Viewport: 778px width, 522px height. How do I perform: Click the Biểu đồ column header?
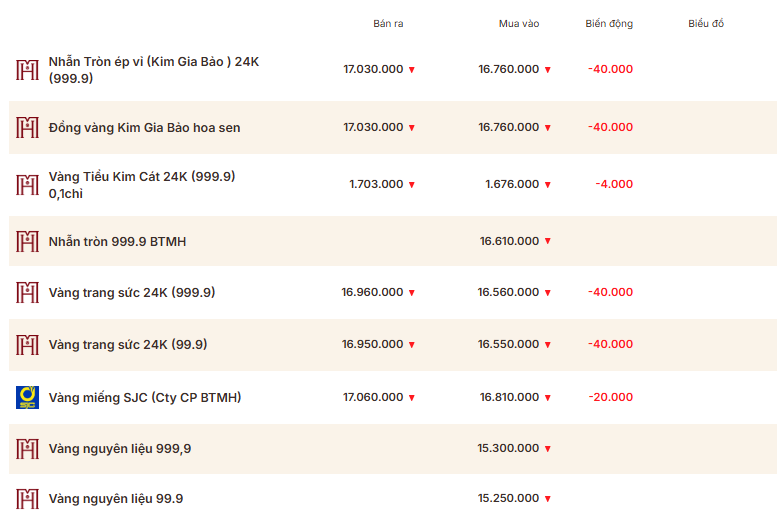coord(706,23)
